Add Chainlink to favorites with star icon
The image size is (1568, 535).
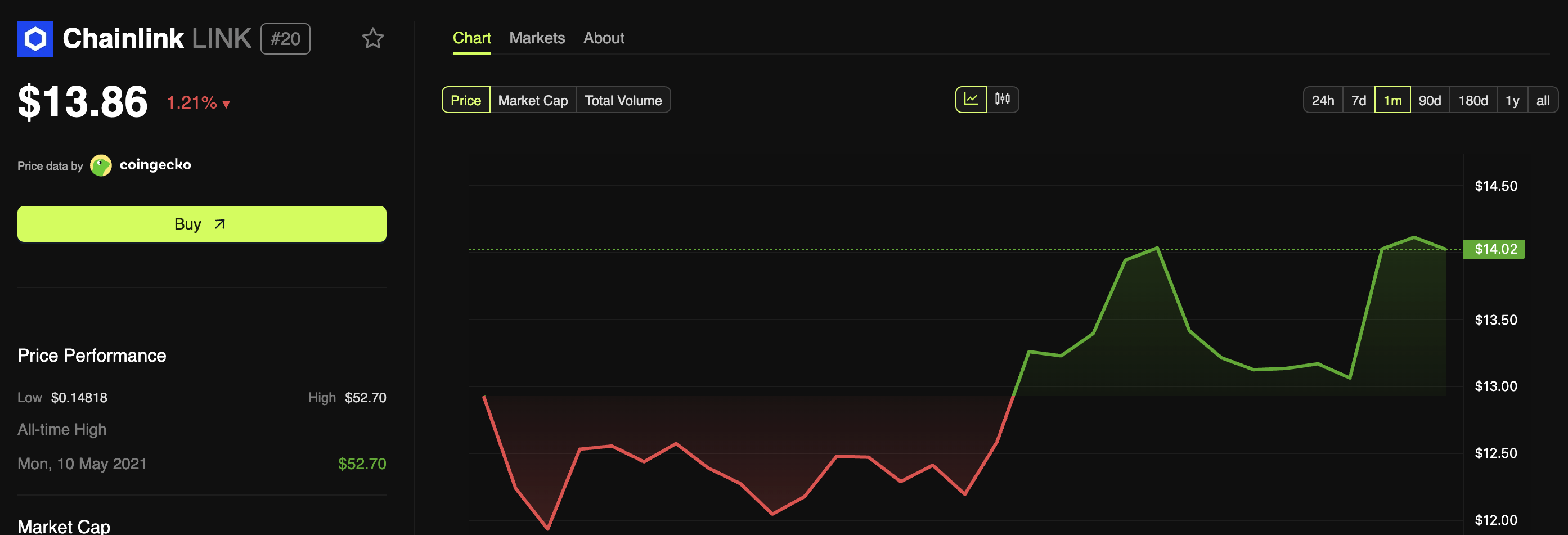pyautogui.click(x=372, y=39)
